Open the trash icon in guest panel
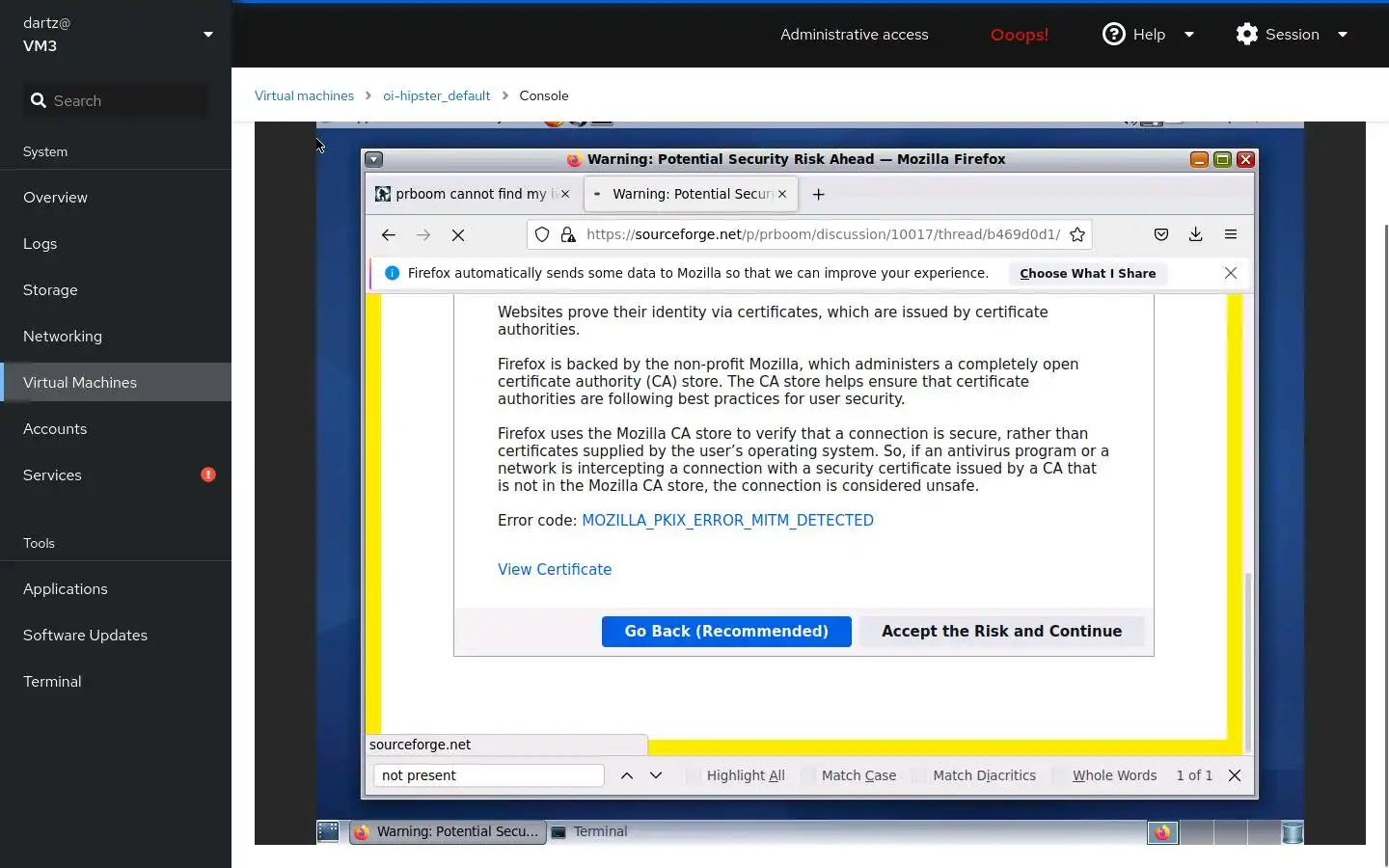The width and height of the screenshot is (1389, 868). 1293,832
